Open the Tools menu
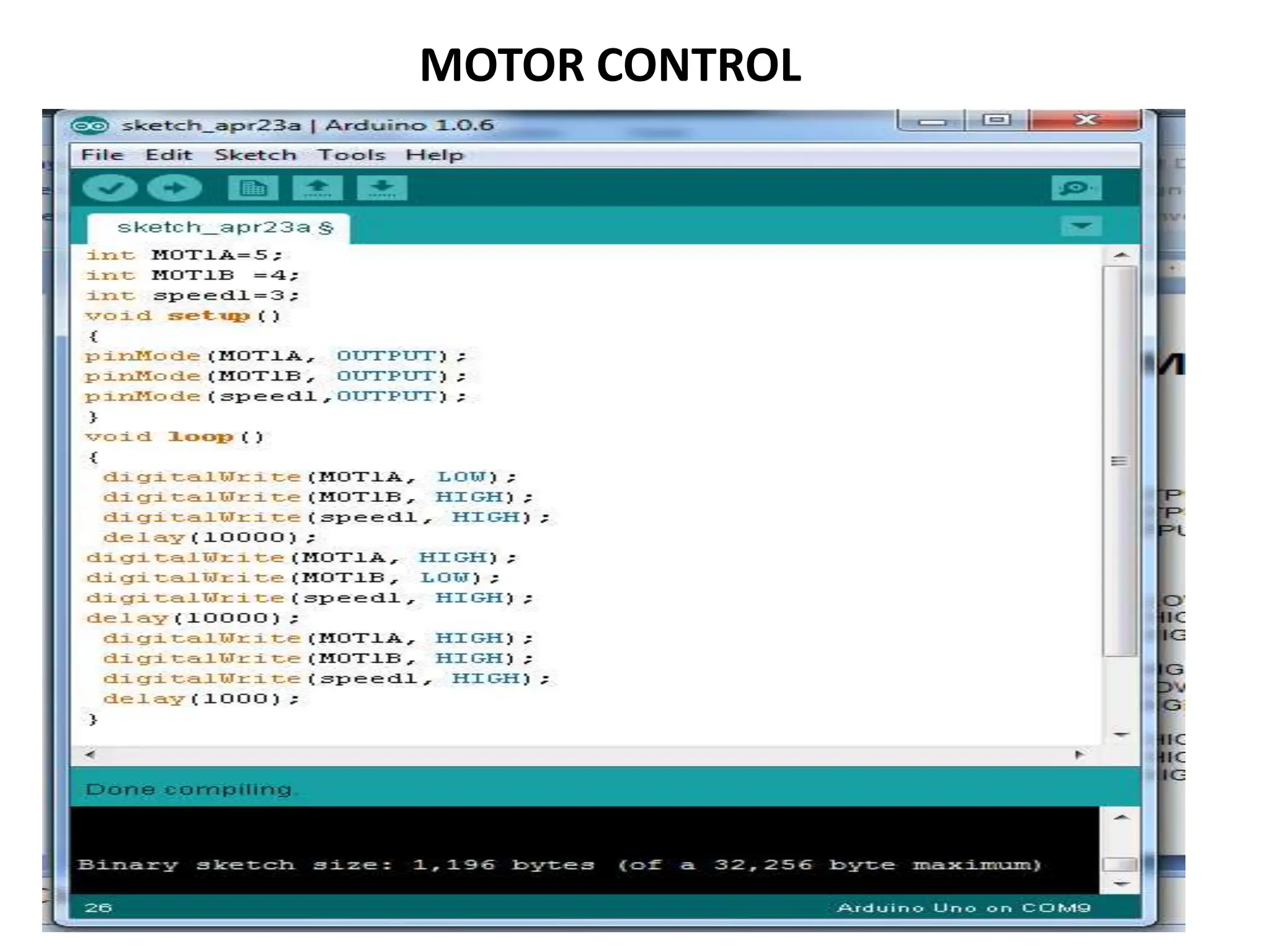 (351, 155)
